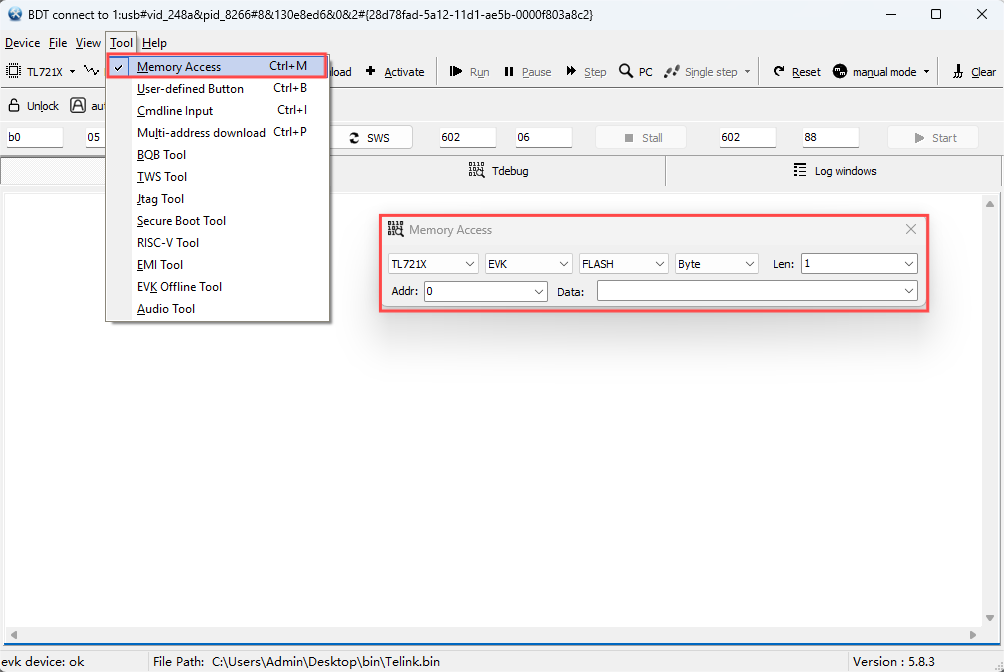Click 'evk device: ok' status text
This screenshot has width=1004, height=672.
pyautogui.click(x=43, y=662)
